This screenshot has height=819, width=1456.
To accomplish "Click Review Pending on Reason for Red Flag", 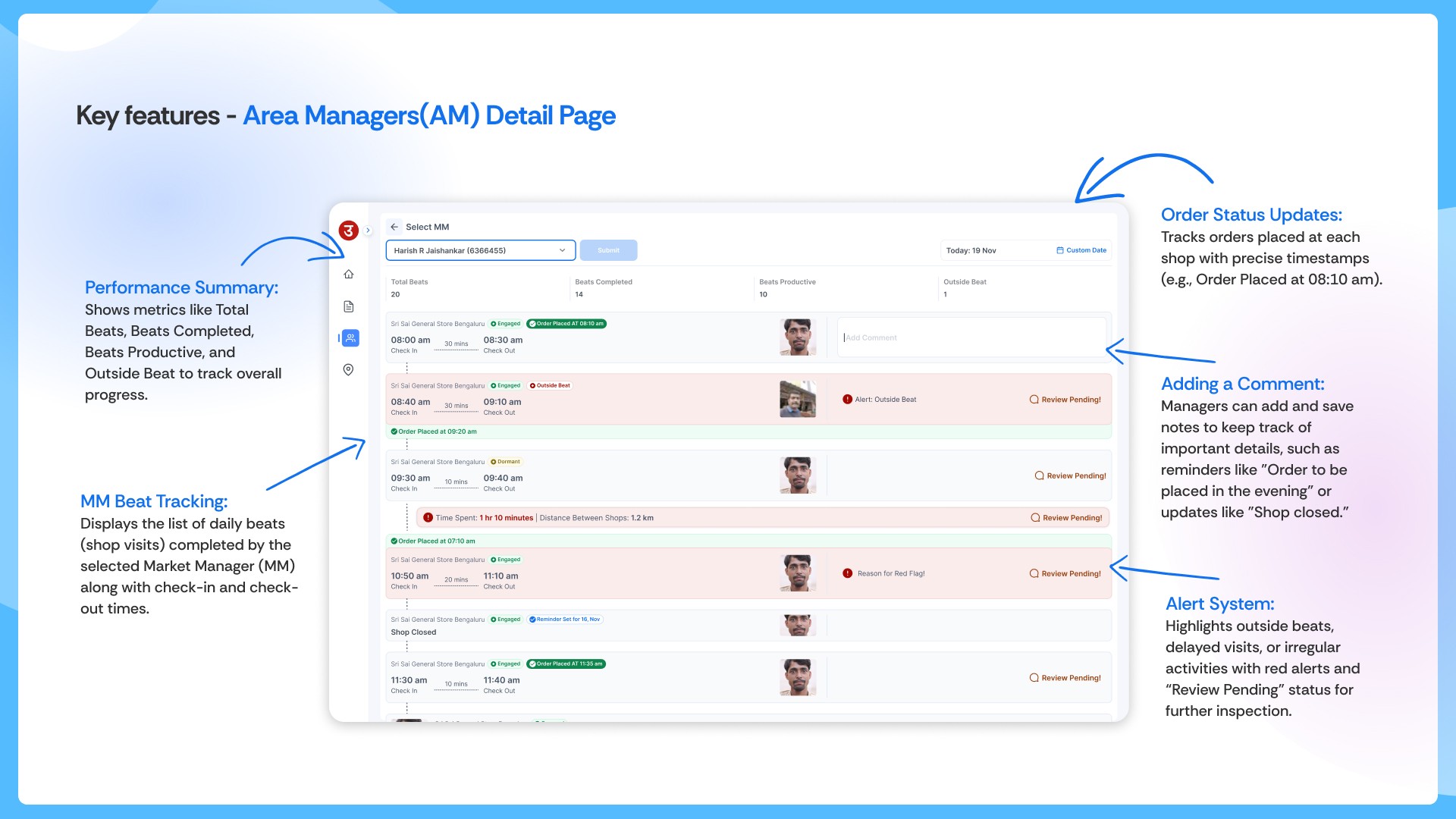I will point(1065,574).
